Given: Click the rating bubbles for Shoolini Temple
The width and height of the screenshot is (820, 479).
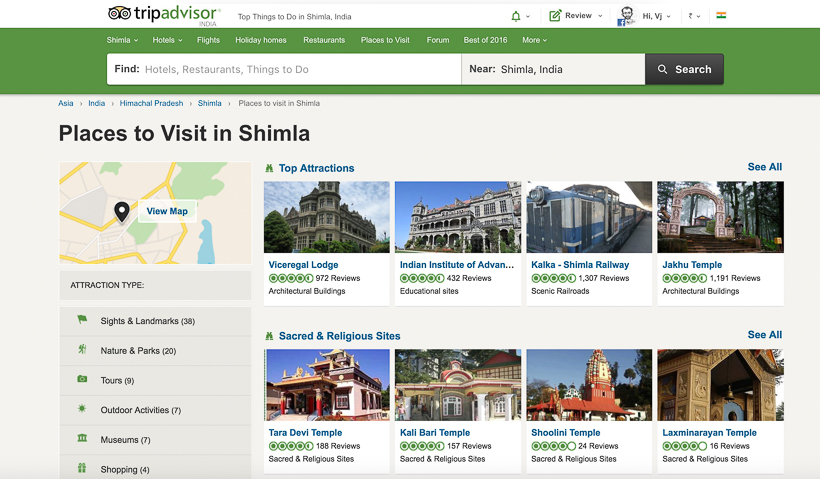Looking at the screenshot, I should point(553,446).
